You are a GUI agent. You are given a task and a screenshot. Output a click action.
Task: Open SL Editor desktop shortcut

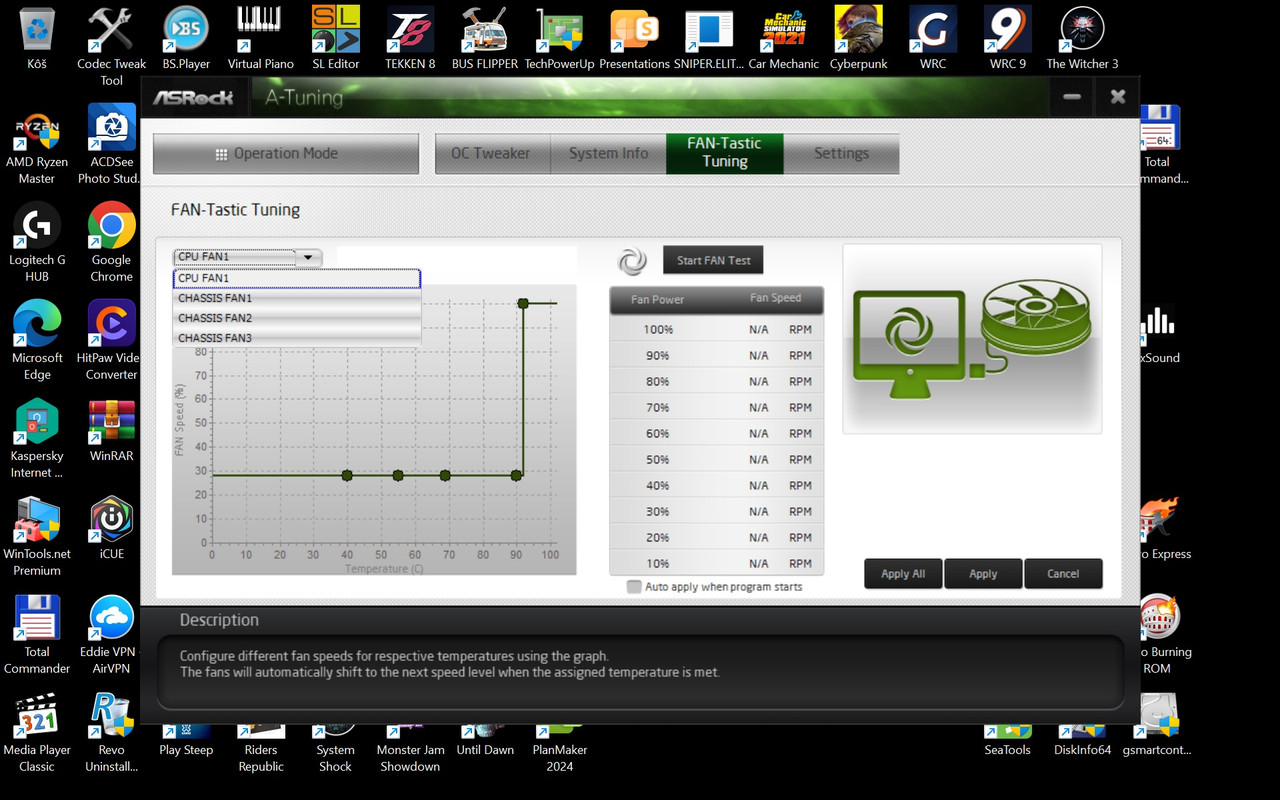pos(336,38)
